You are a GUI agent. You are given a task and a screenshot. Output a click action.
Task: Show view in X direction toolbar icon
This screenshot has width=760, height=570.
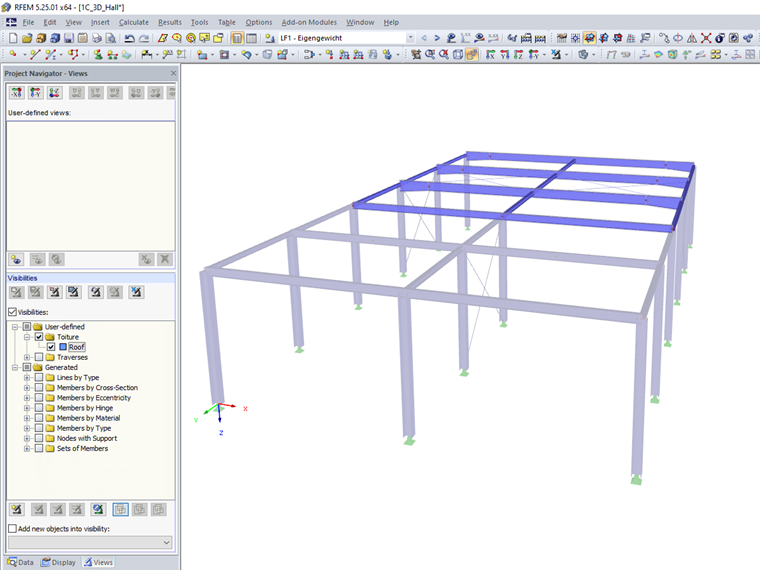coord(491,54)
